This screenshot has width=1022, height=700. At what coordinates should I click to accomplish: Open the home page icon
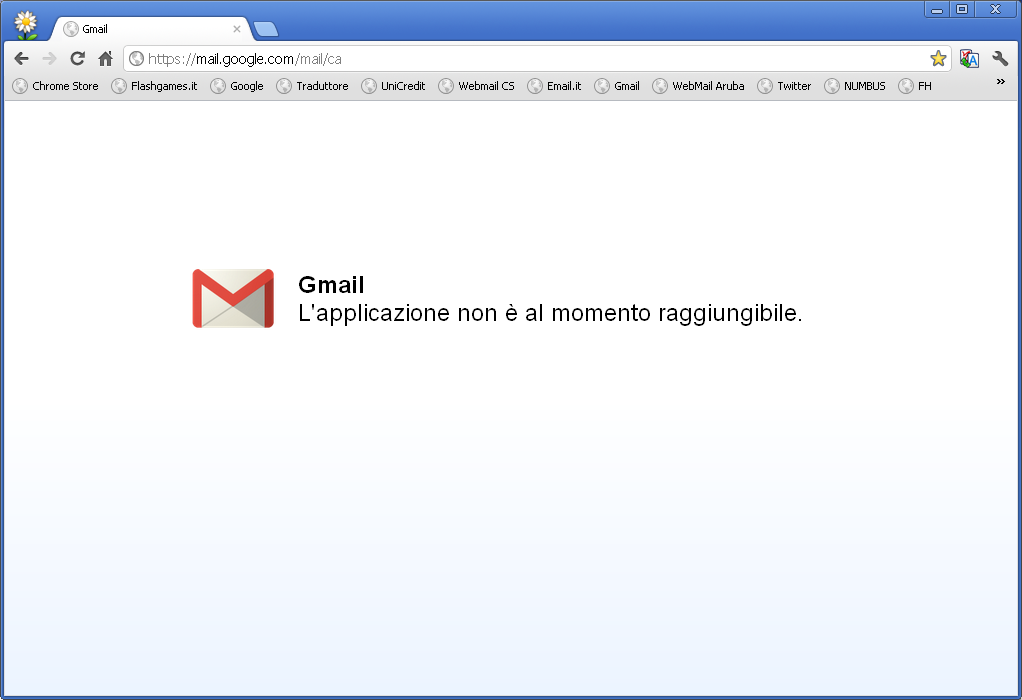[x=106, y=59]
